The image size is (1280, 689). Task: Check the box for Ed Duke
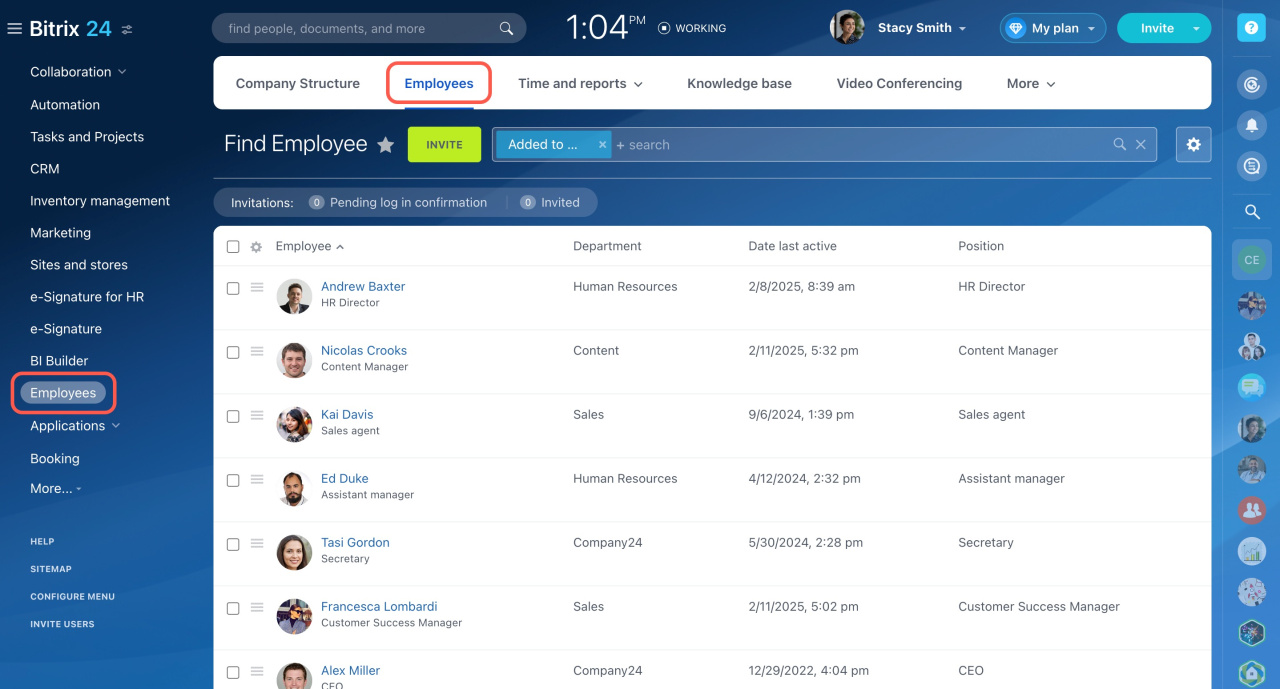pyautogui.click(x=233, y=480)
